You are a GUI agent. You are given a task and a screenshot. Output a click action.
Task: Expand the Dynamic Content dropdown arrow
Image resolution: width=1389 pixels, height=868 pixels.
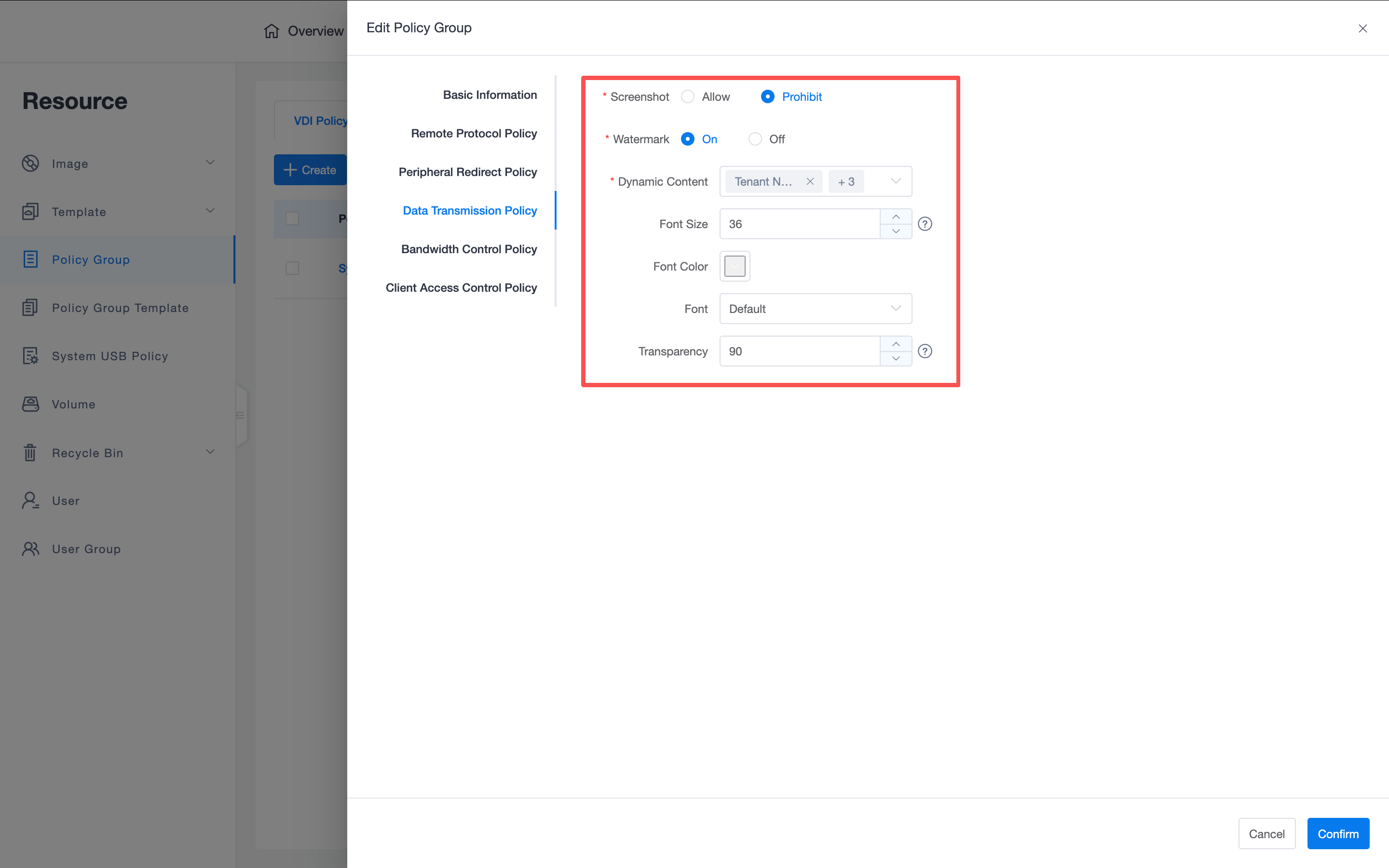pos(896,181)
